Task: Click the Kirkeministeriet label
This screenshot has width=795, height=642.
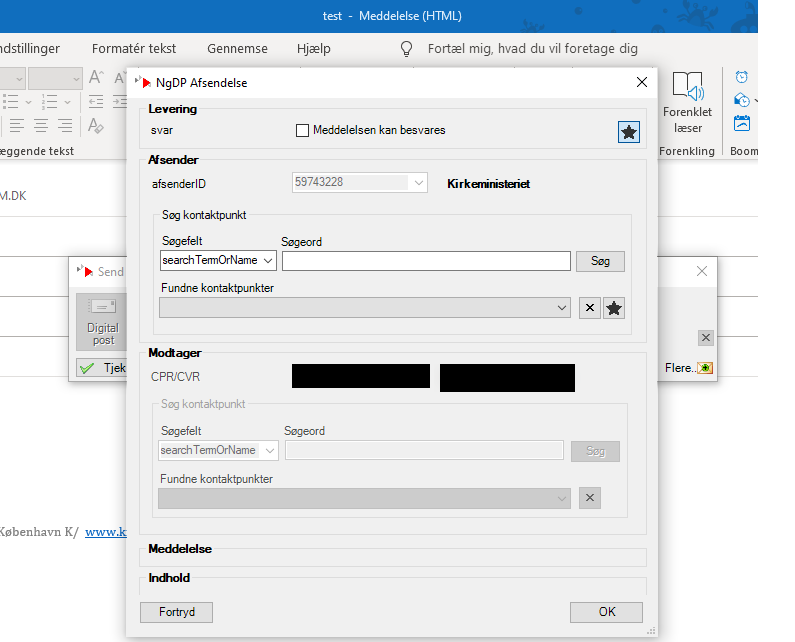Action: pos(488,184)
